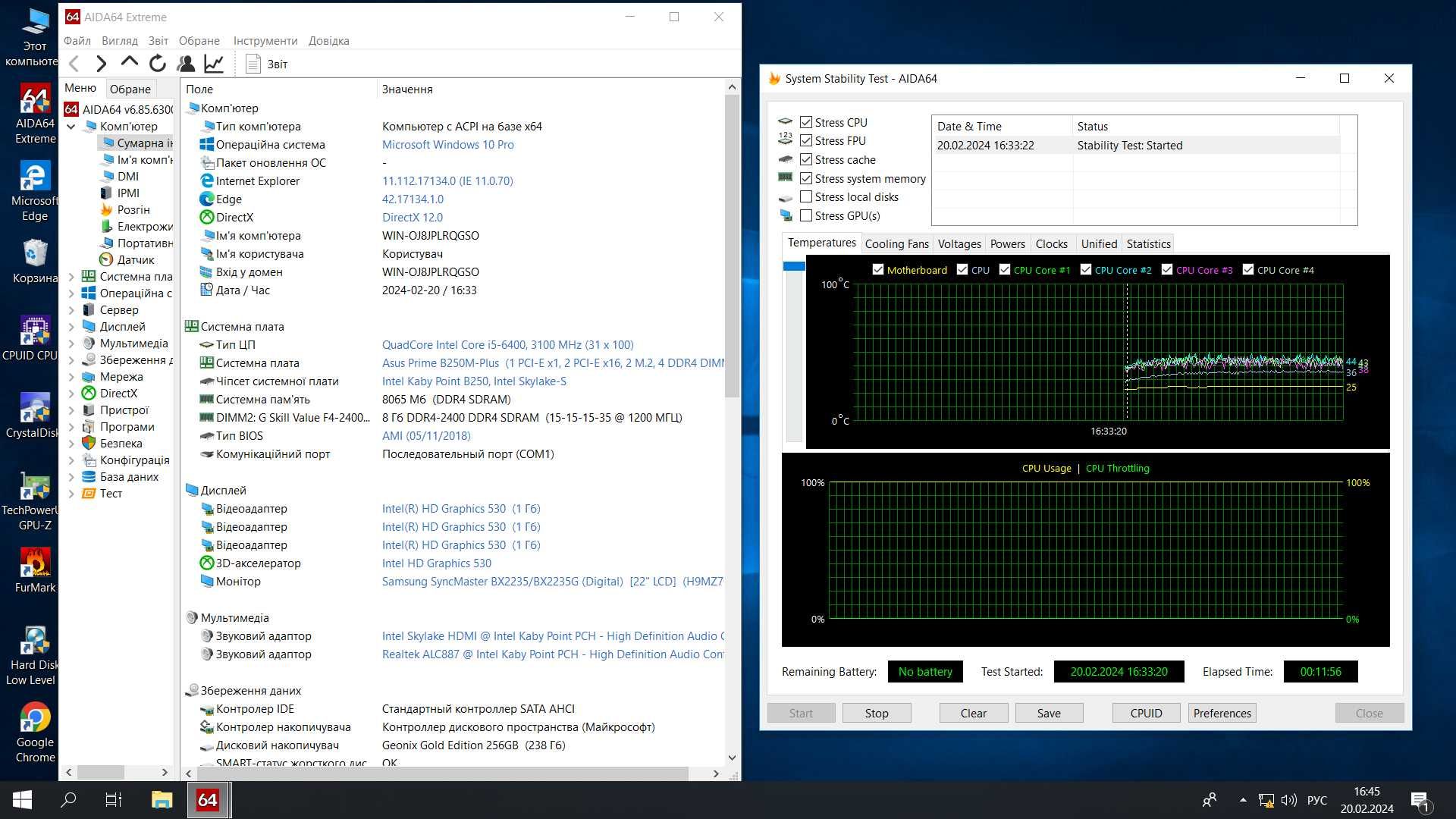This screenshot has width=1456, height=819.
Task: Click AIDA64 taskbar icon
Action: pos(208,800)
